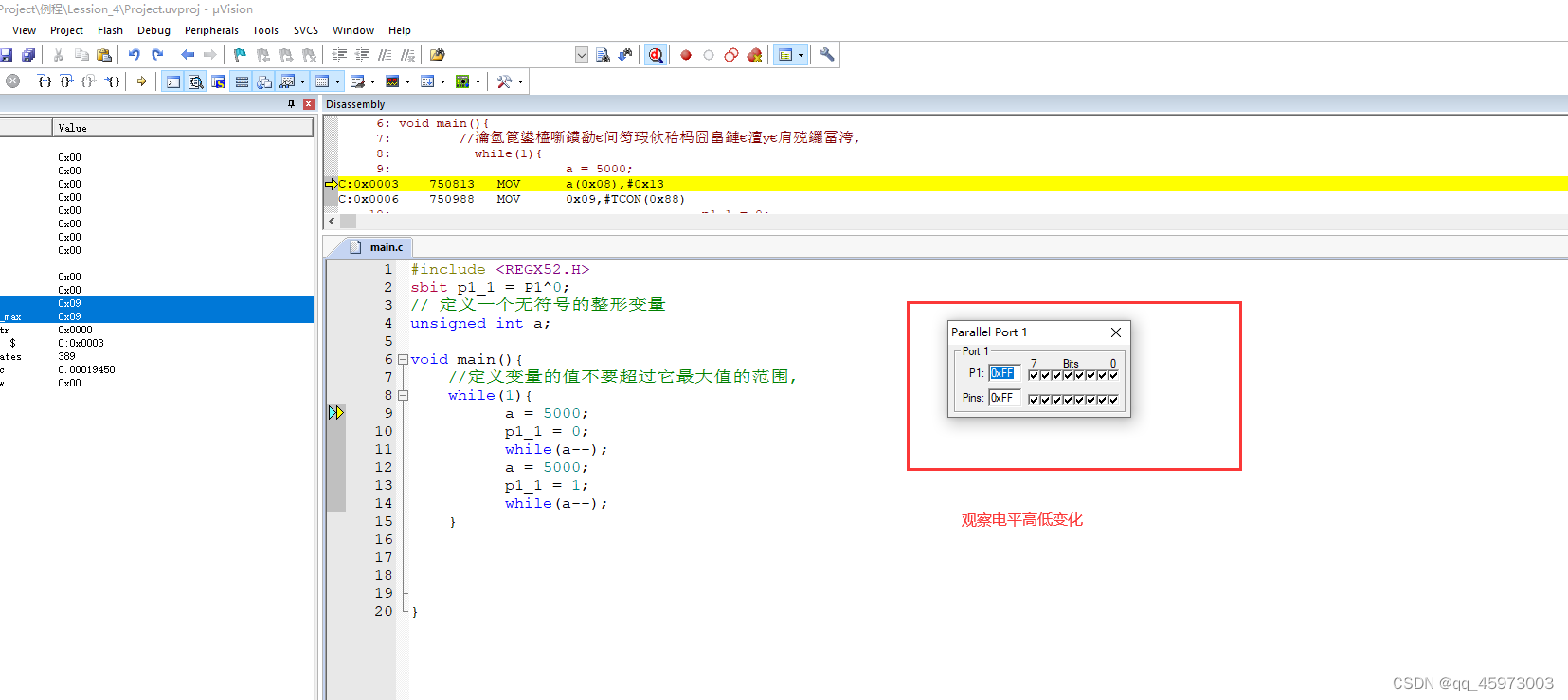This screenshot has width=1568, height=700.
Task: Toggle Pins bit 7 checkbox
Action: [x=1034, y=400]
